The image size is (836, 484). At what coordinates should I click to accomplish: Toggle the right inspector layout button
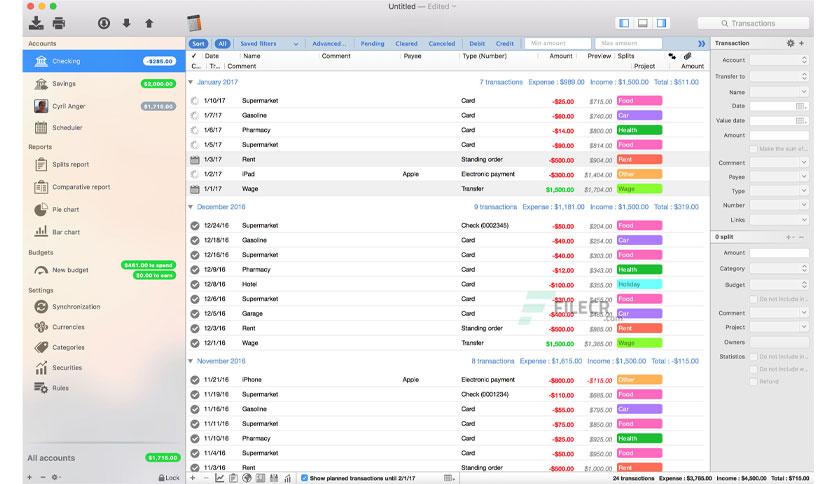click(661, 23)
